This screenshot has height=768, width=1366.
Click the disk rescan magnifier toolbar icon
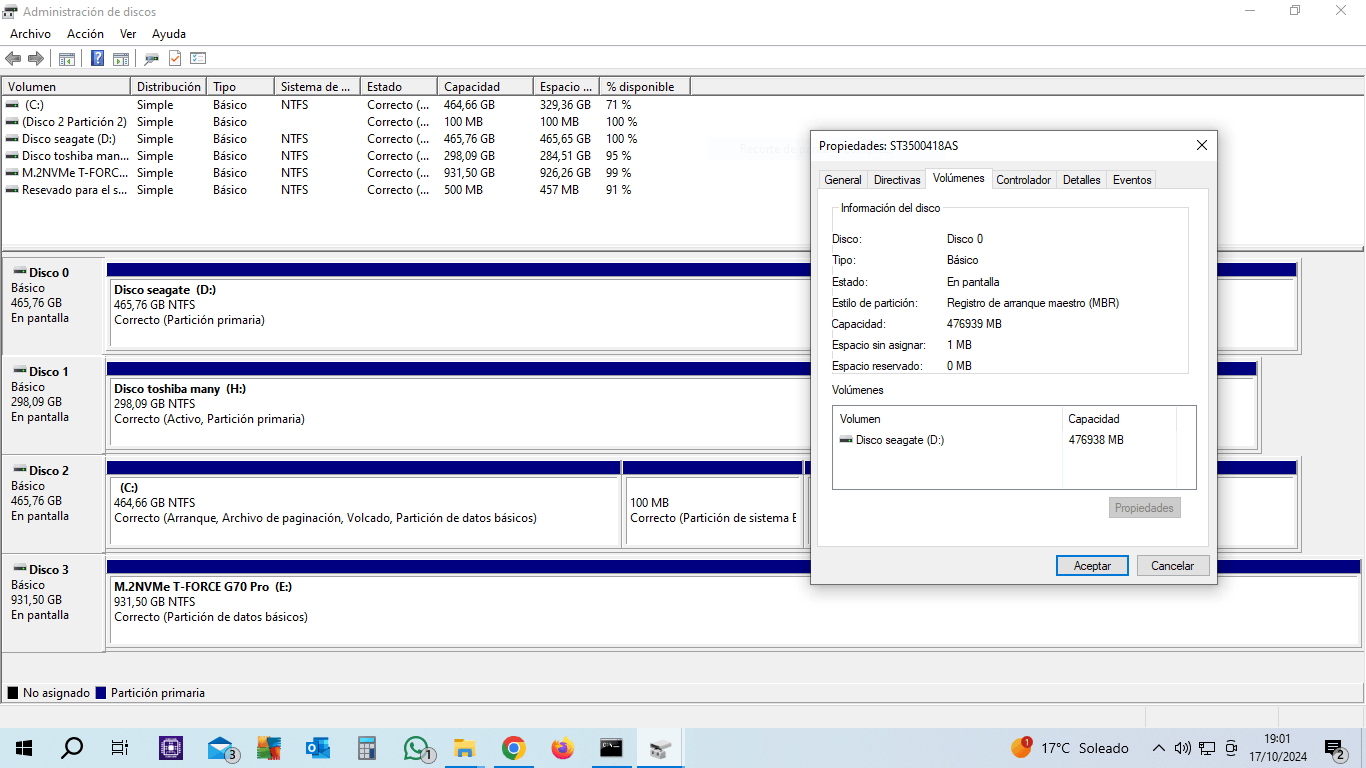click(151, 57)
